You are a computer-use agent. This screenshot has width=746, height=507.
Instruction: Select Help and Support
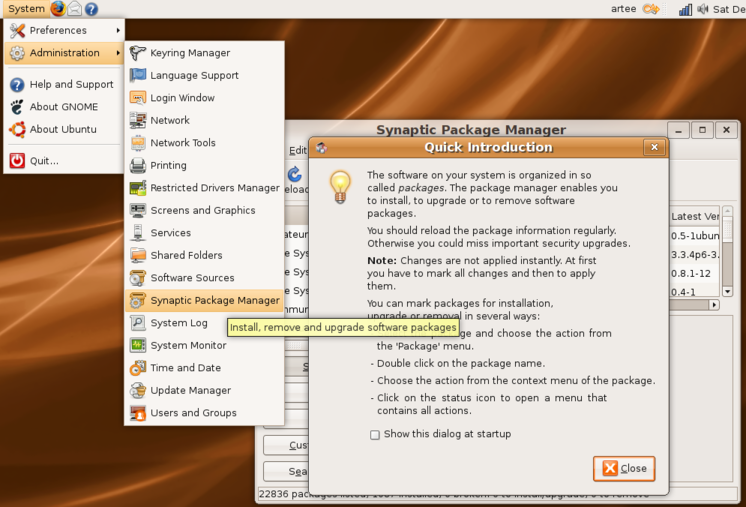pyautogui.click(x=64, y=84)
